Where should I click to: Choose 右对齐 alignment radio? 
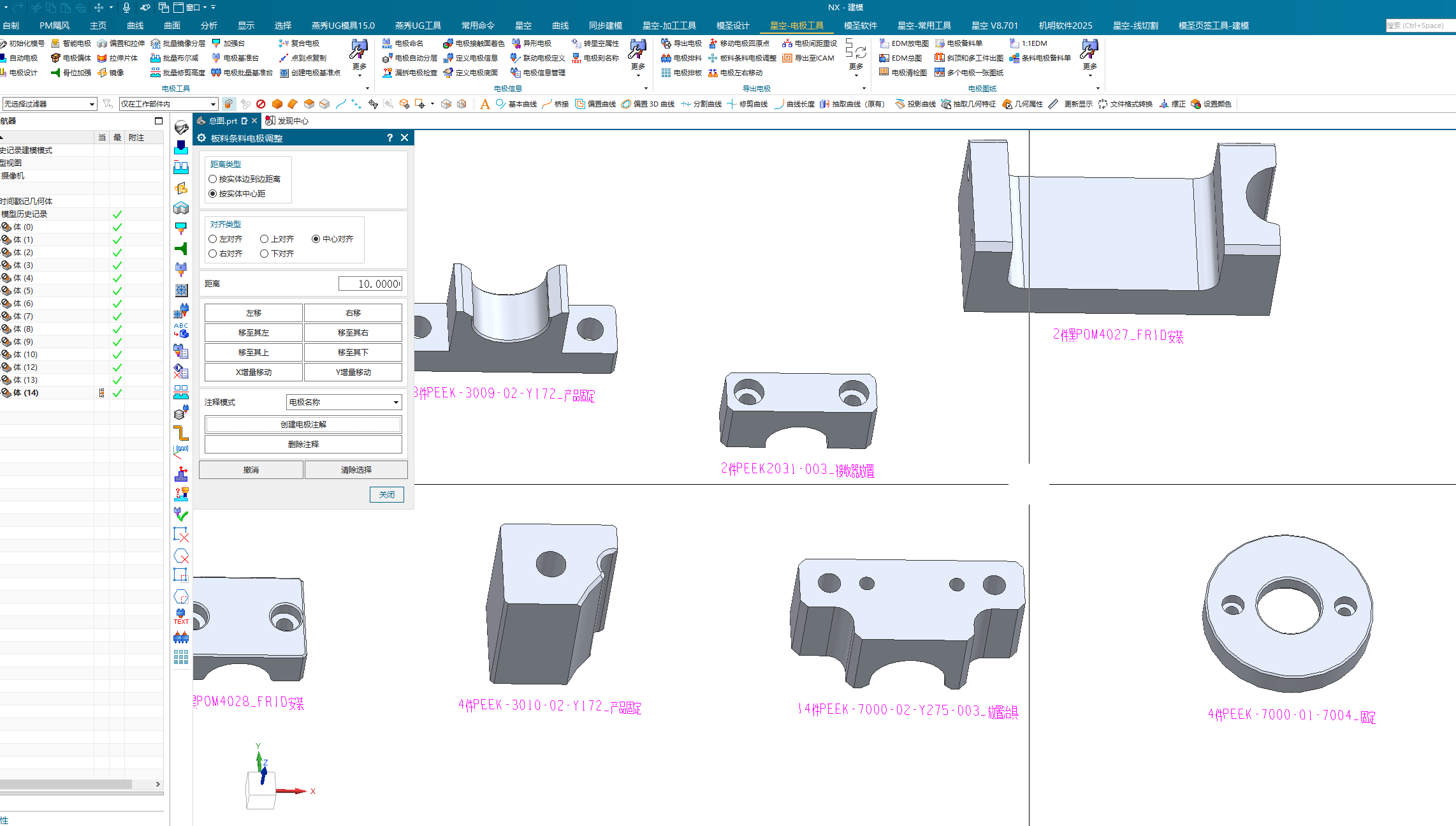point(213,254)
